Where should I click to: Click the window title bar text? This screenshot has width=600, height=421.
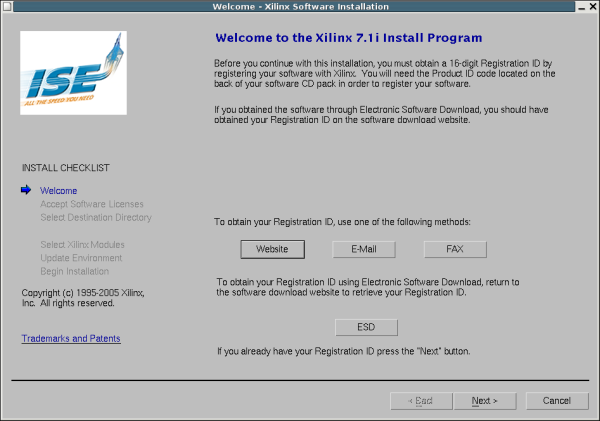click(300, 7)
